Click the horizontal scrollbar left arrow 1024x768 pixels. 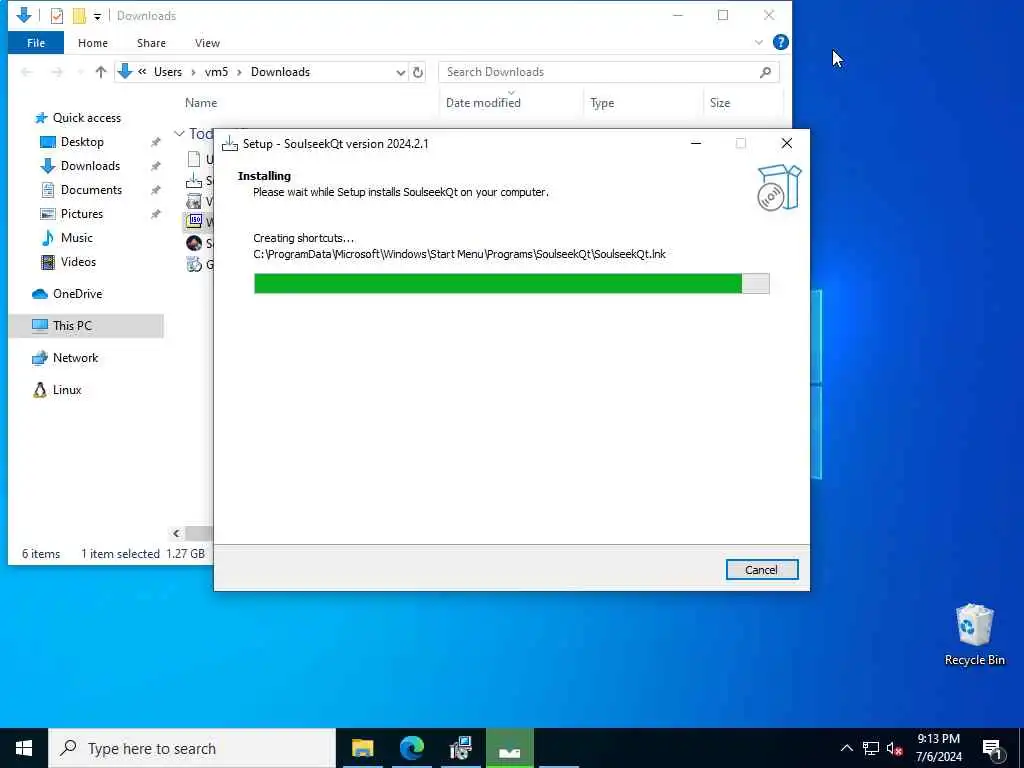[x=176, y=534]
